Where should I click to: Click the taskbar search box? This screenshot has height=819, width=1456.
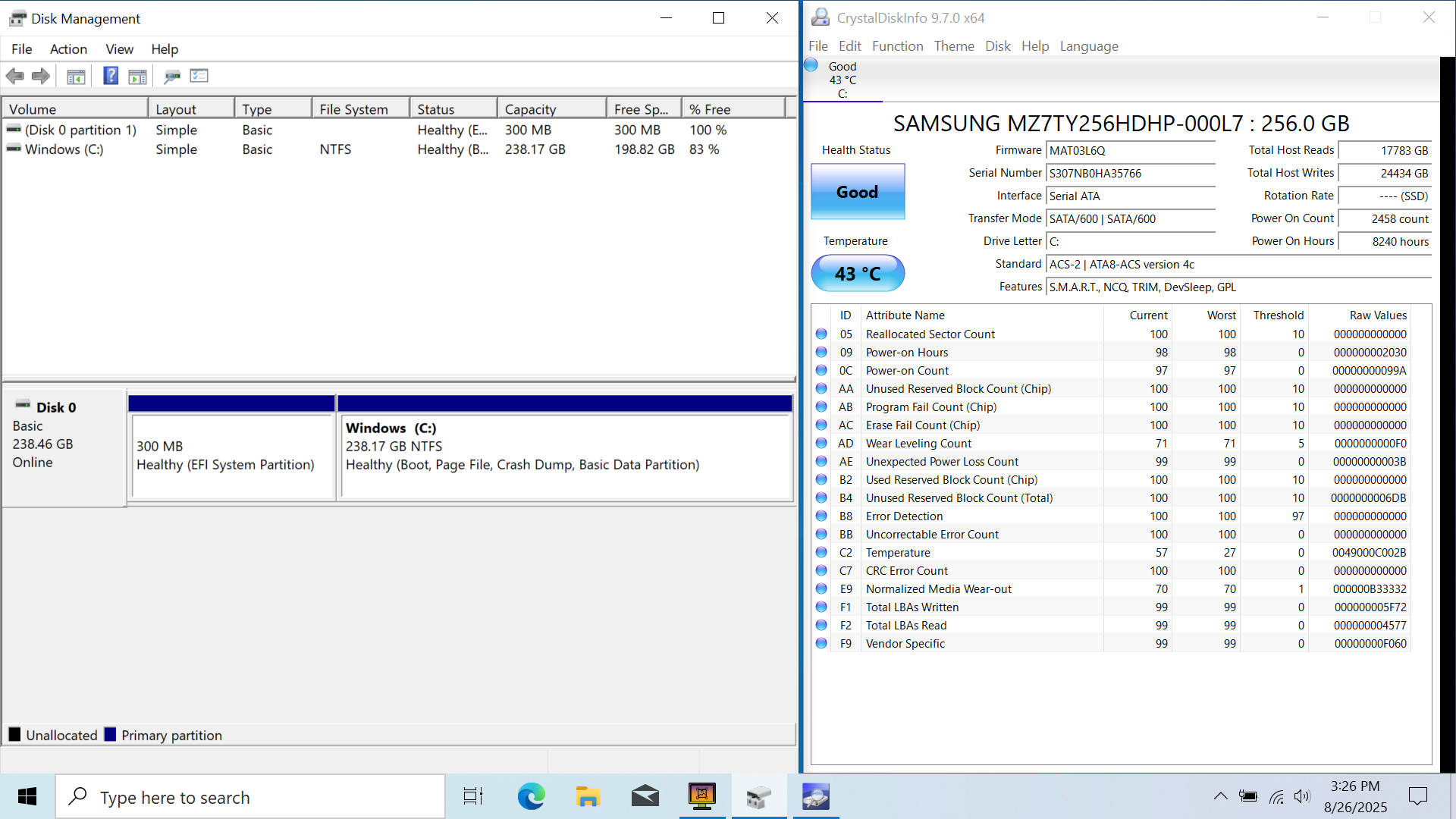[x=250, y=796]
